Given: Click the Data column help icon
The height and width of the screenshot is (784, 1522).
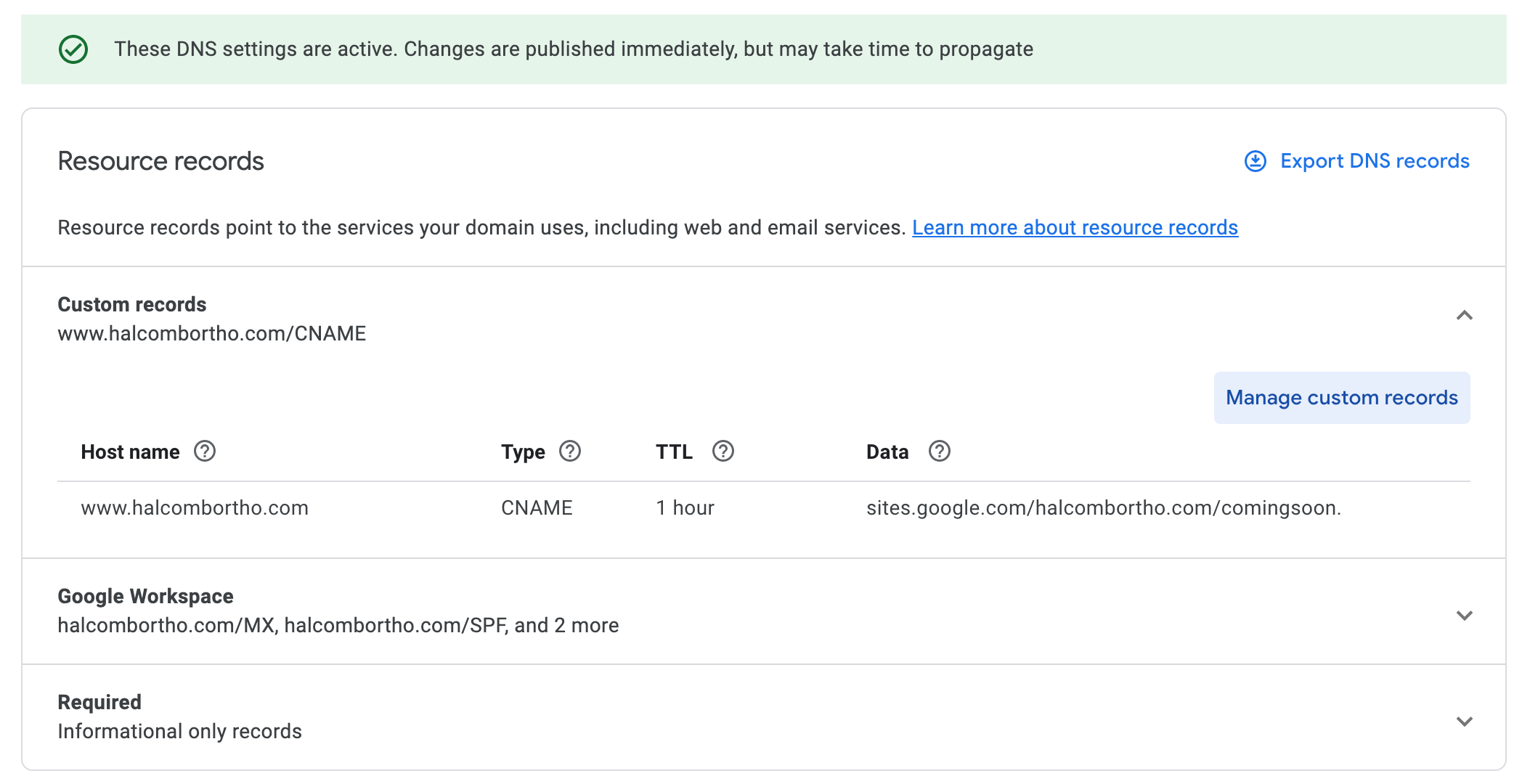Looking at the screenshot, I should click(940, 452).
